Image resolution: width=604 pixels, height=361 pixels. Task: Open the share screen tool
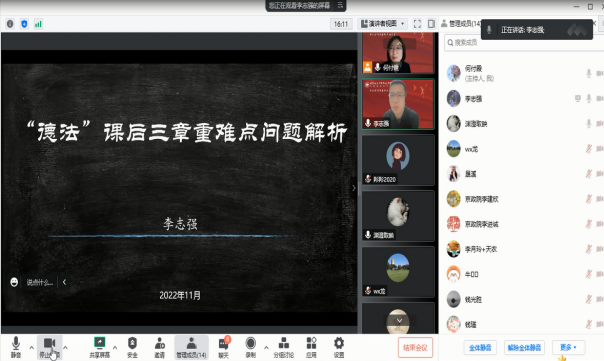click(99, 347)
